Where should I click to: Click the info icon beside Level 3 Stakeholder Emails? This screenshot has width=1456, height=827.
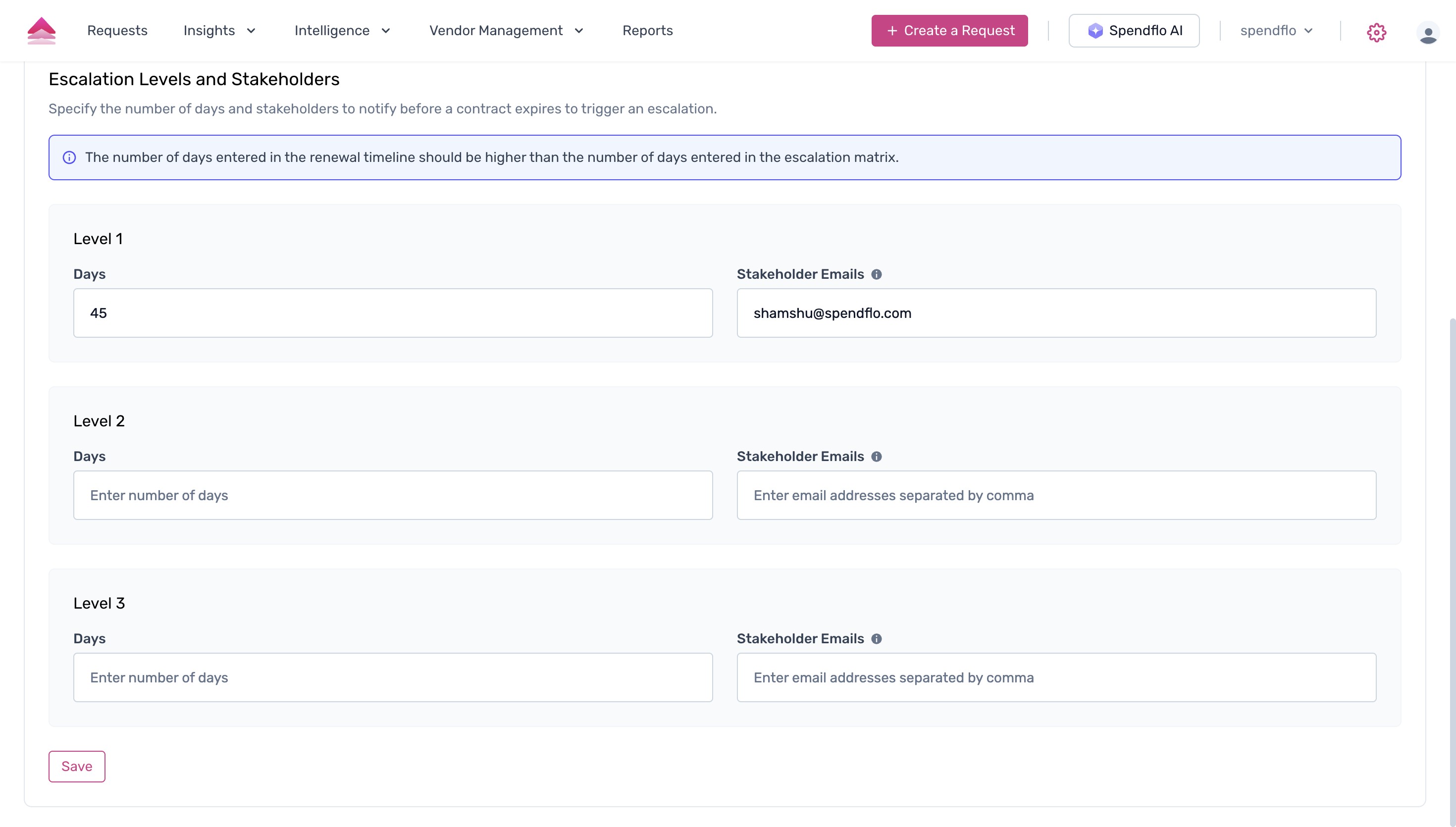pos(877,638)
